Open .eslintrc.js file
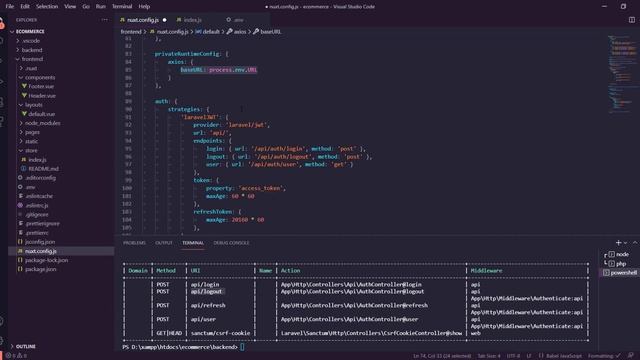The height and width of the screenshot is (360, 640). click(37, 205)
